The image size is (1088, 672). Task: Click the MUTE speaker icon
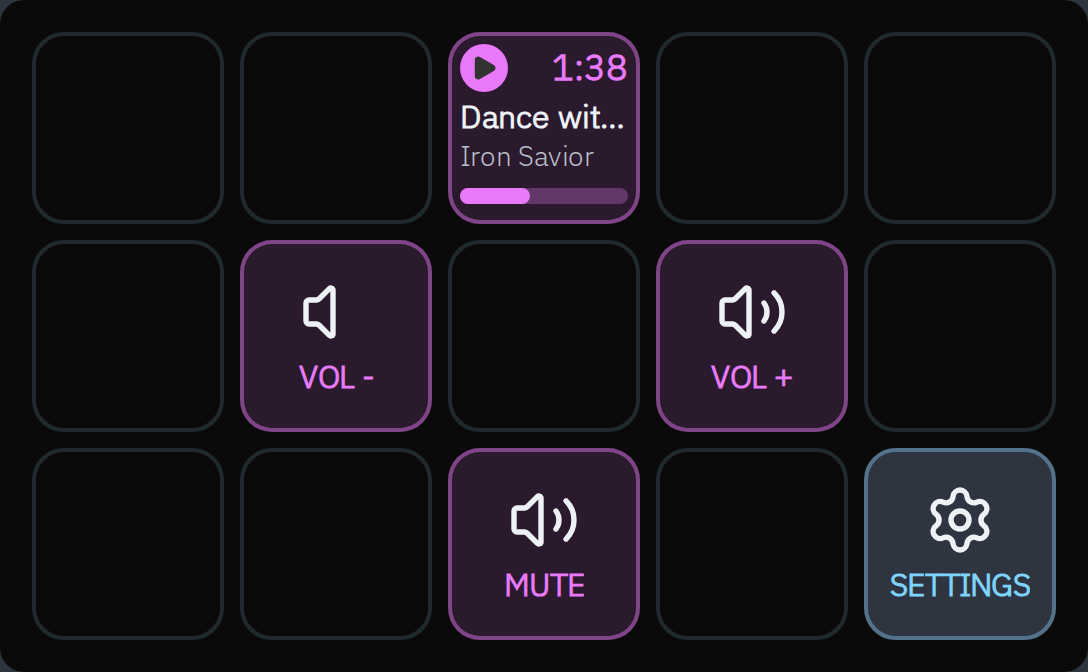tap(544, 520)
